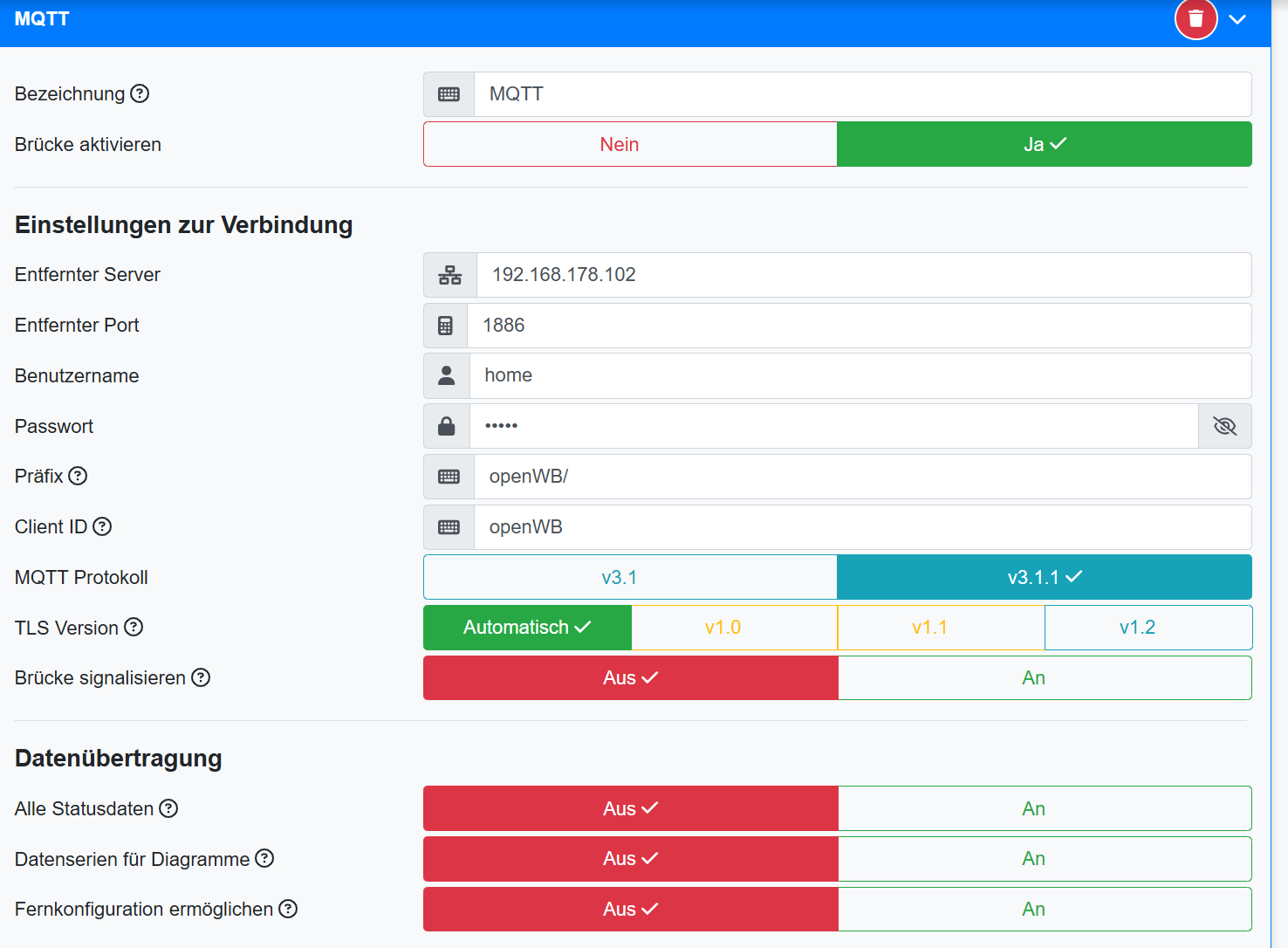Collapse the MQTT section with the chevron
The height and width of the screenshot is (948, 1288).
click(x=1238, y=18)
